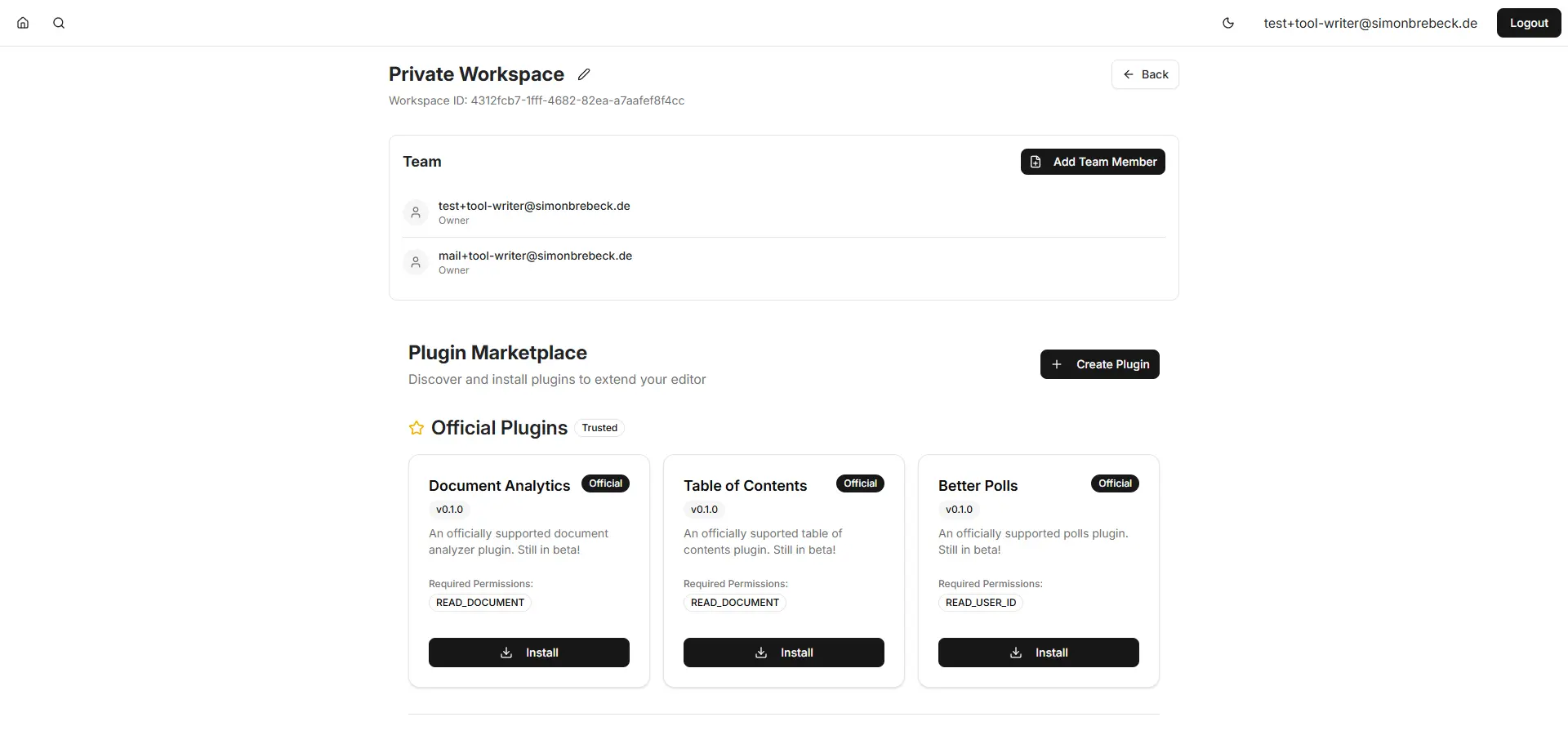Click the v0.1.0 tag on Table of Contents
Image resolution: width=1568 pixels, height=744 pixels.
point(704,510)
